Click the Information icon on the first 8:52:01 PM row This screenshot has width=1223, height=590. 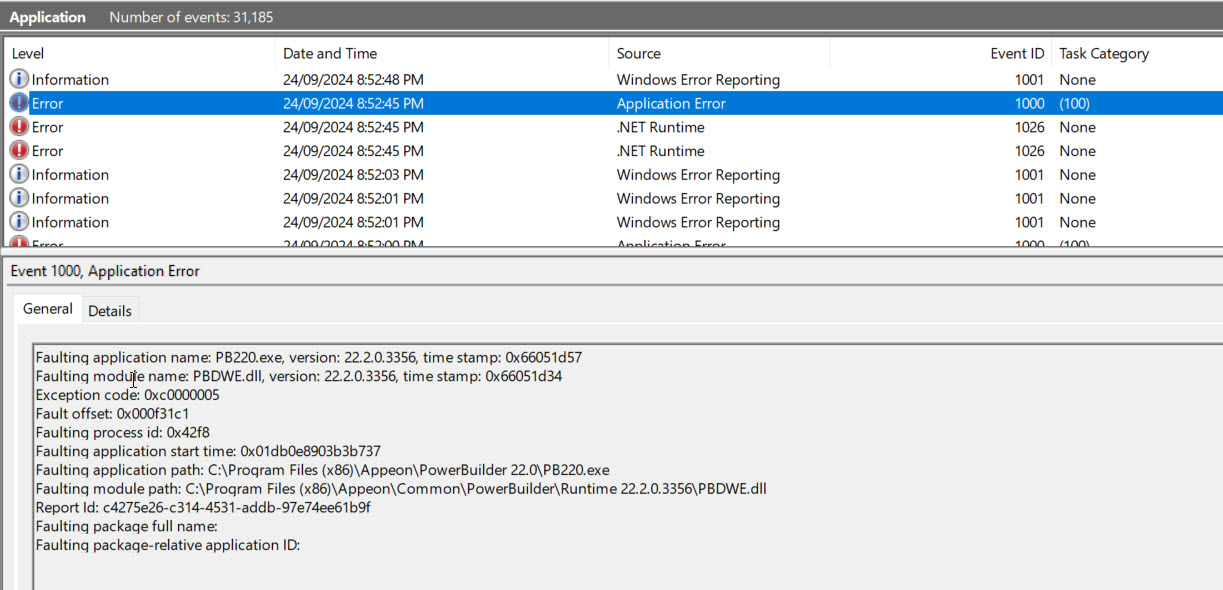click(19, 199)
